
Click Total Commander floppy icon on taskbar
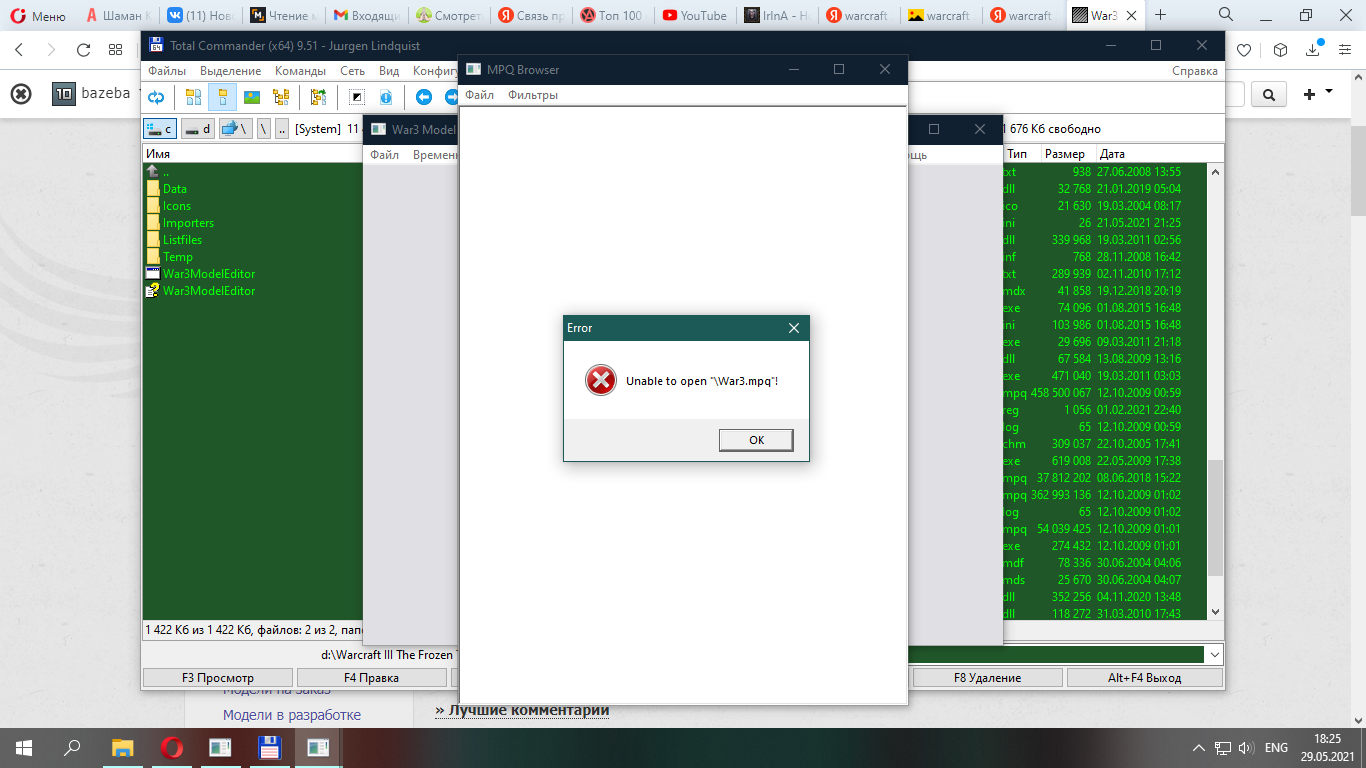(269, 747)
